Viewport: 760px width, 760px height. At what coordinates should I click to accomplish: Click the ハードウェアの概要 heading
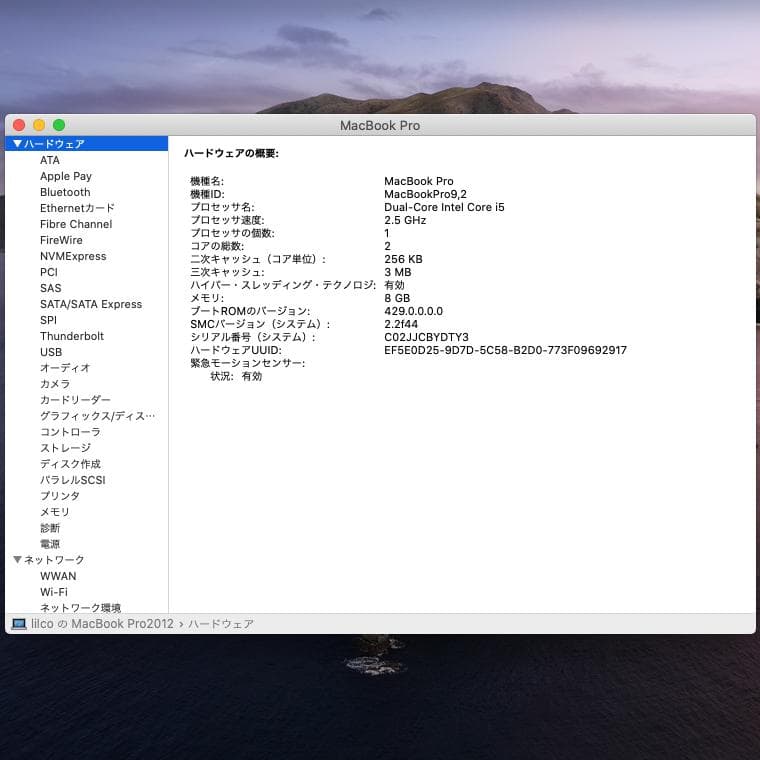pos(231,153)
